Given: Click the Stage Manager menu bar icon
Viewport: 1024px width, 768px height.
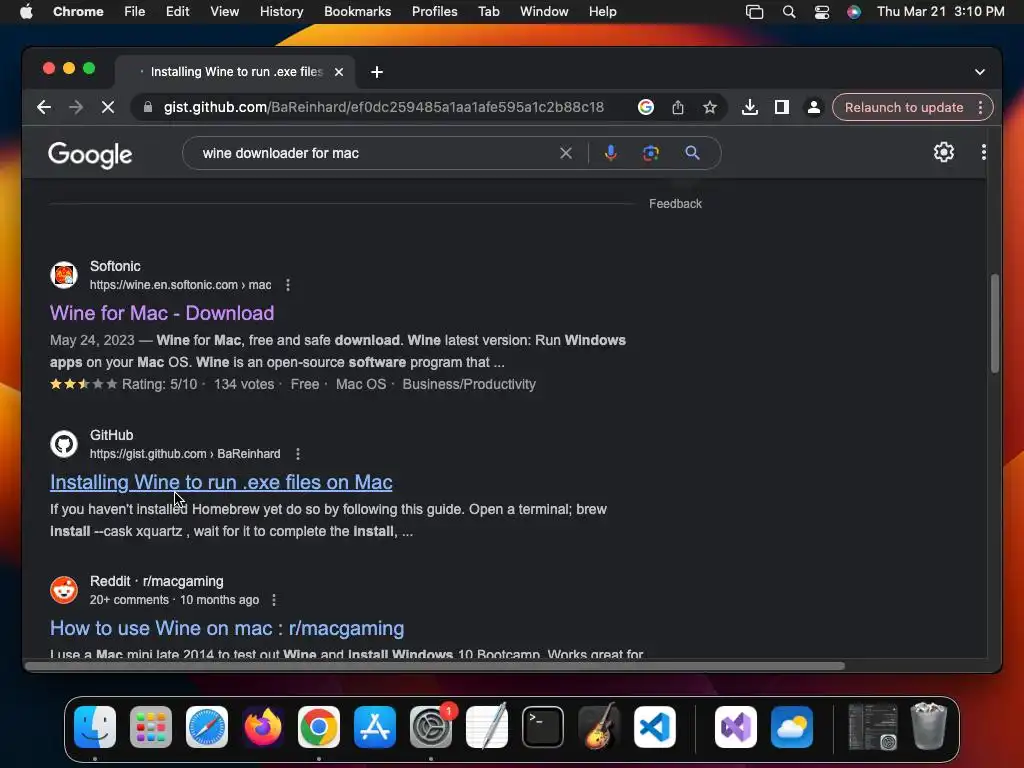Looking at the screenshot, I should (x=754, y=12).
